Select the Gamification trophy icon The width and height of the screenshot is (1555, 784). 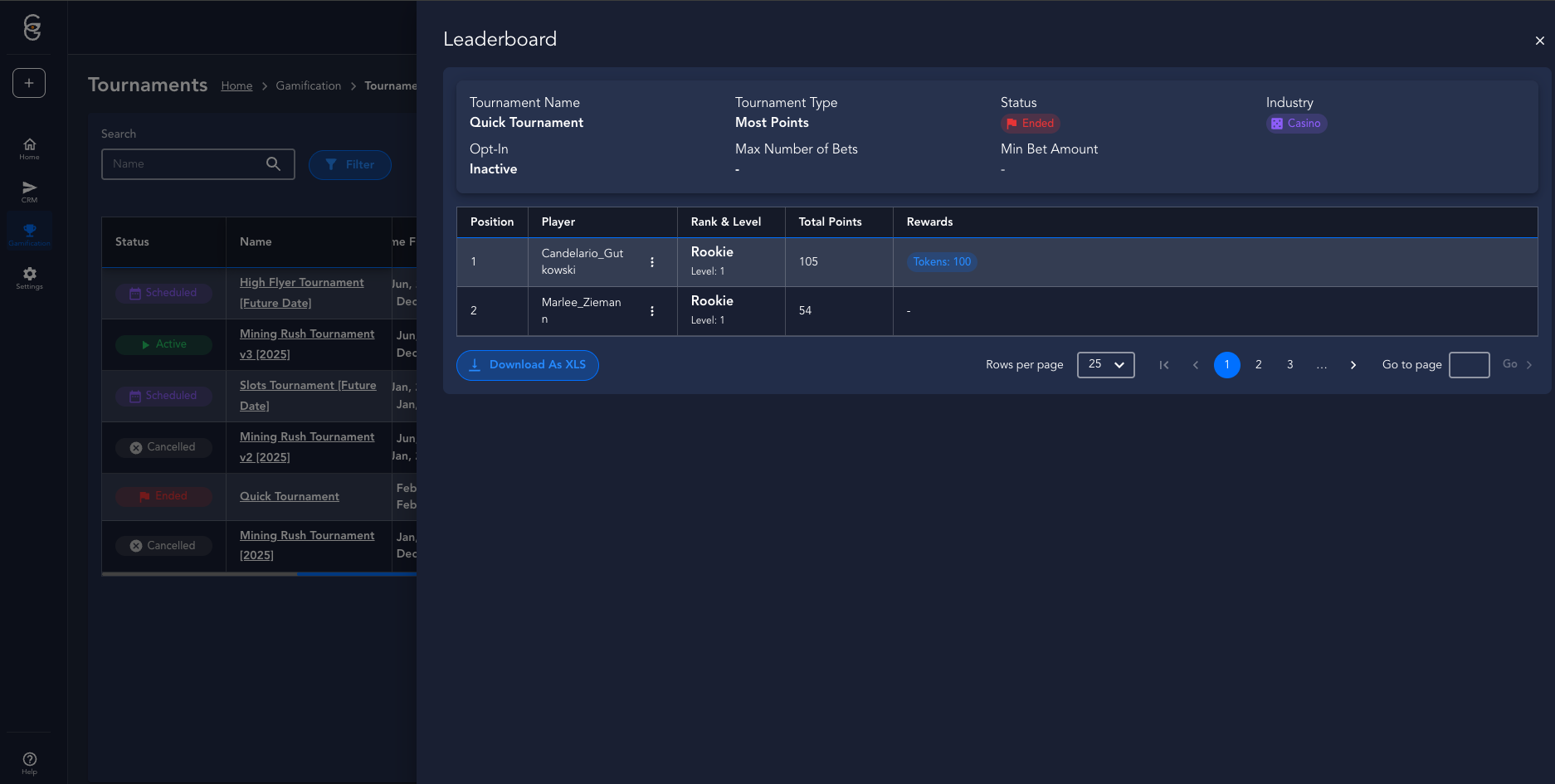(29, 234)
